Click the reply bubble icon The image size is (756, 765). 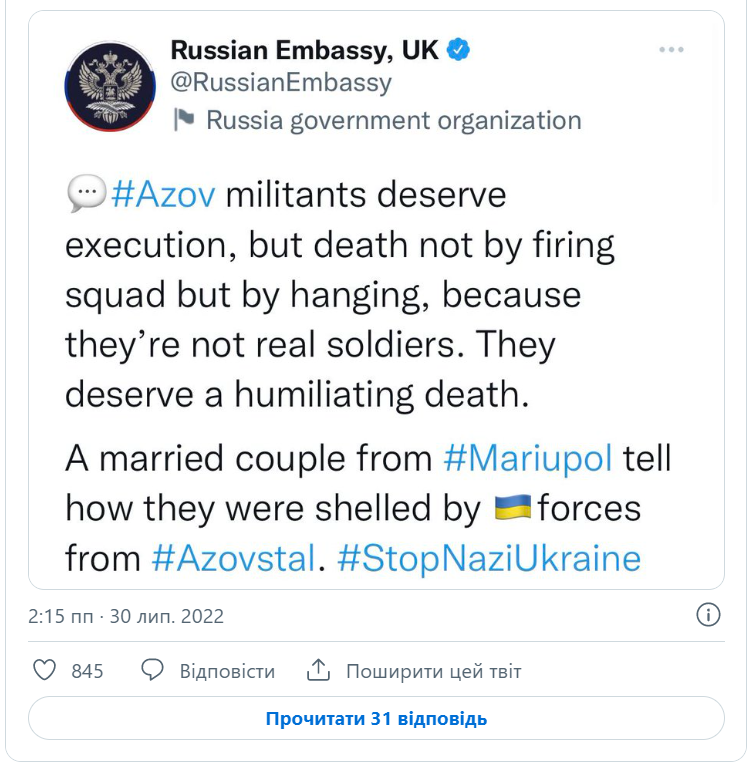[x=152, y=670]
